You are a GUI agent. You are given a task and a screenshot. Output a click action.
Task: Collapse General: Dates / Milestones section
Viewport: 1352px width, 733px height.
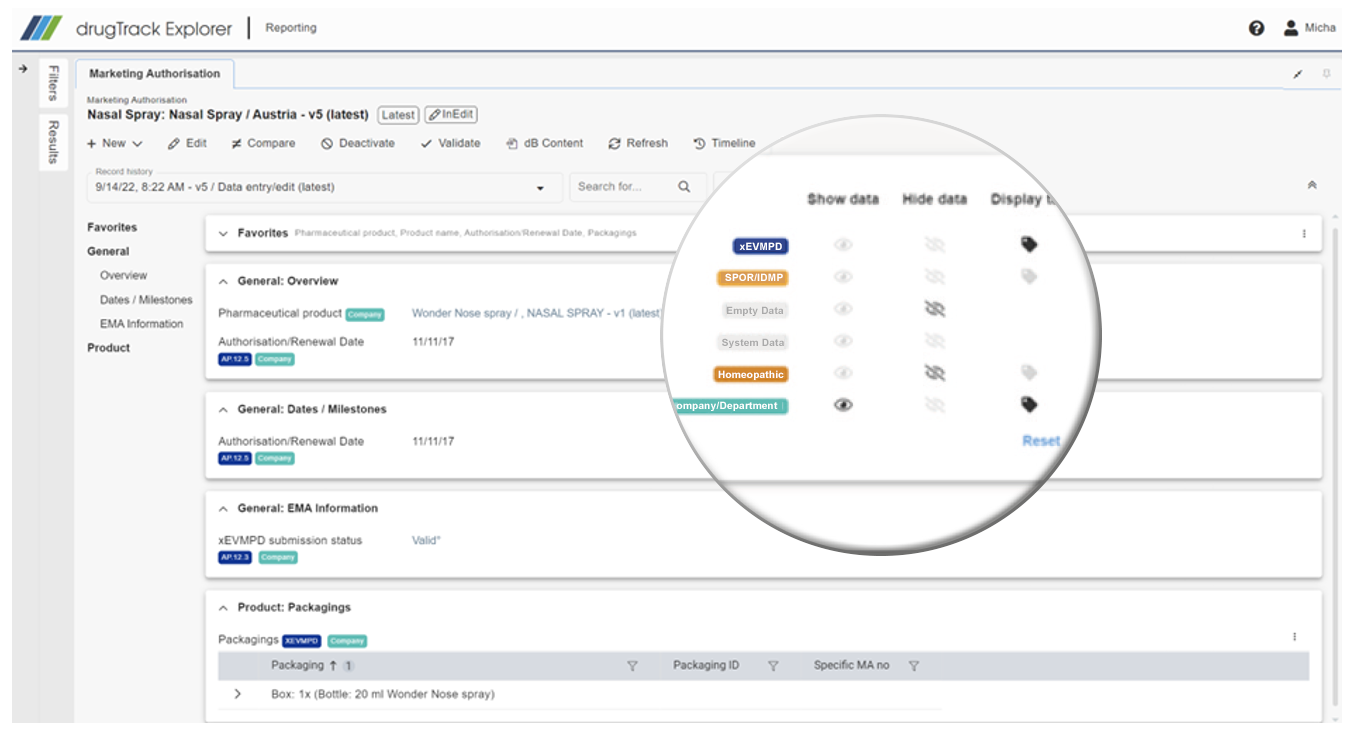[x=222, y=409]
